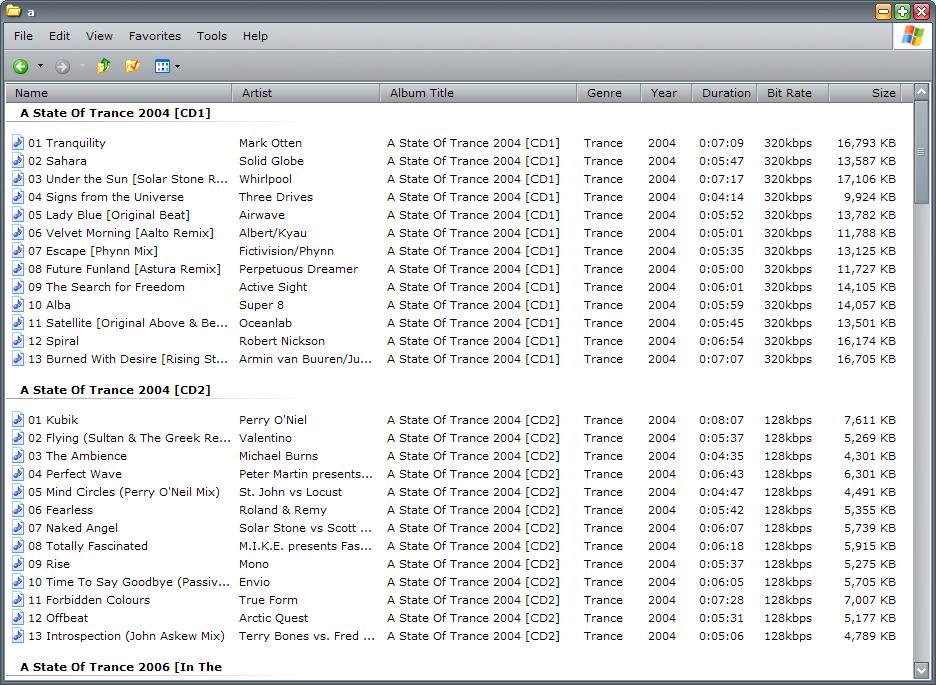Click the artist "Perpetuous Dreamer"
936x685 pixels.
[x=298, y=269]
